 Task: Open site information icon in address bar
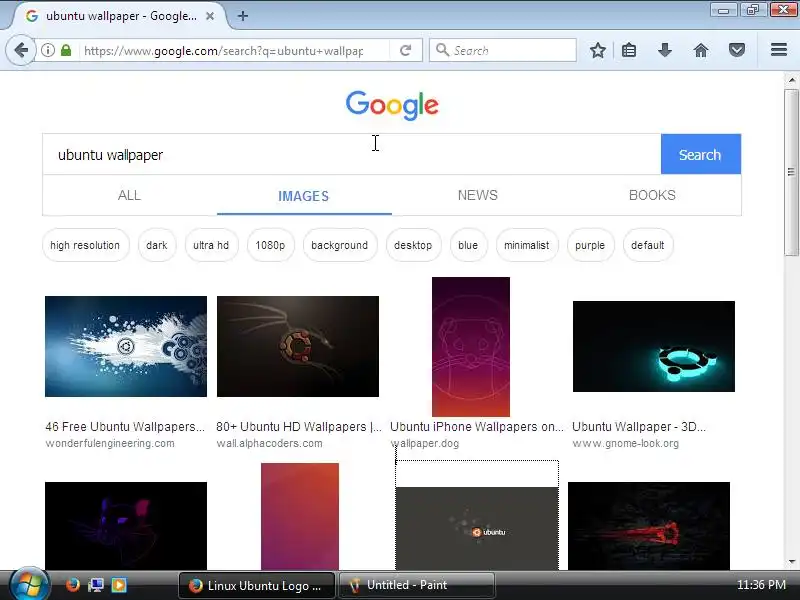[x=47, y=50]
